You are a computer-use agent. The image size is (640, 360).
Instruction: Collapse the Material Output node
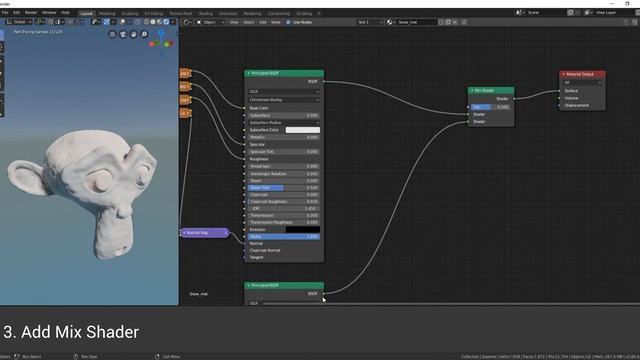564,74
